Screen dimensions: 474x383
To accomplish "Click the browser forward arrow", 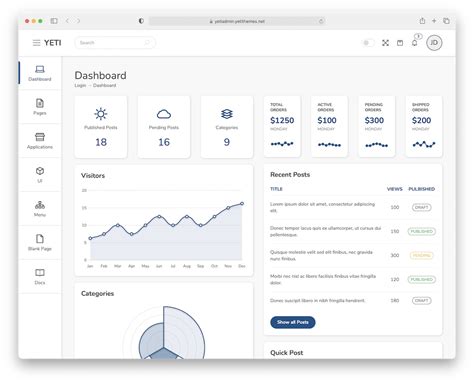I will 78,21.
